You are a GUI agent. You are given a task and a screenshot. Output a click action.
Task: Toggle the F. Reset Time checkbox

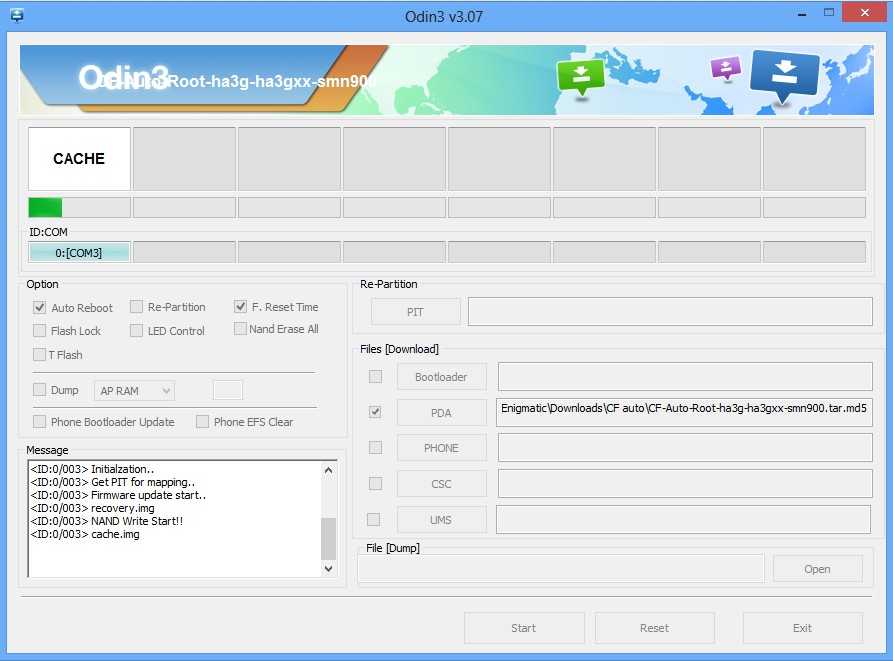[x=240, y=307]
